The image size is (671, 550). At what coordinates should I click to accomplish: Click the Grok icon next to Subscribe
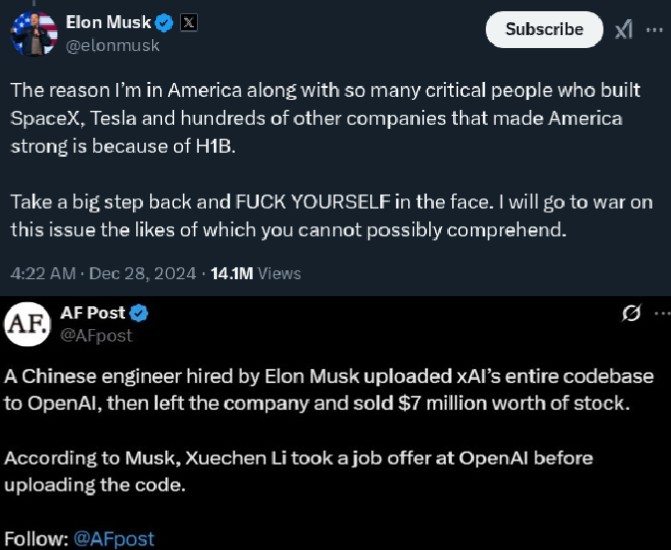click(624, 30)
